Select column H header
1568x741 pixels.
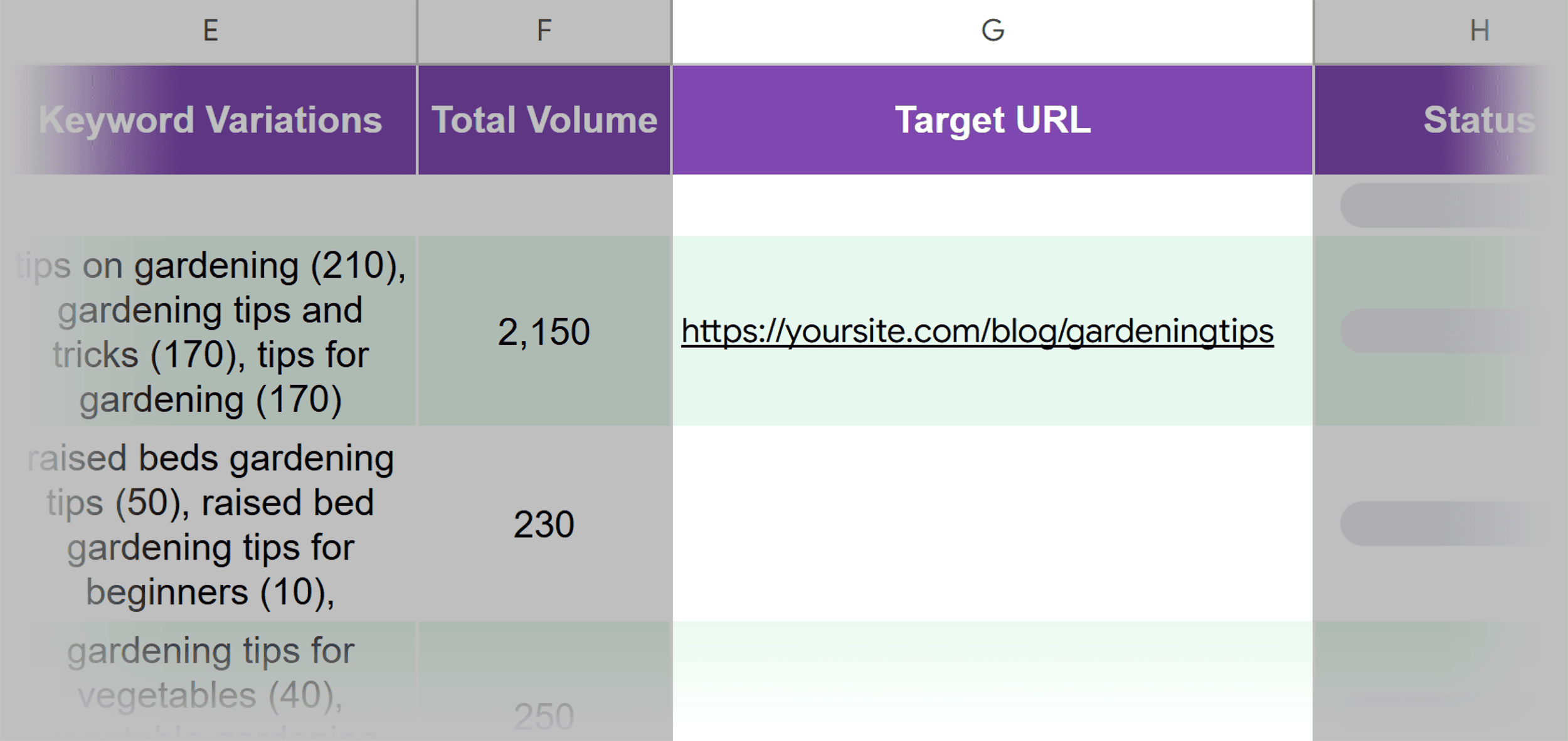[1479, 31]
